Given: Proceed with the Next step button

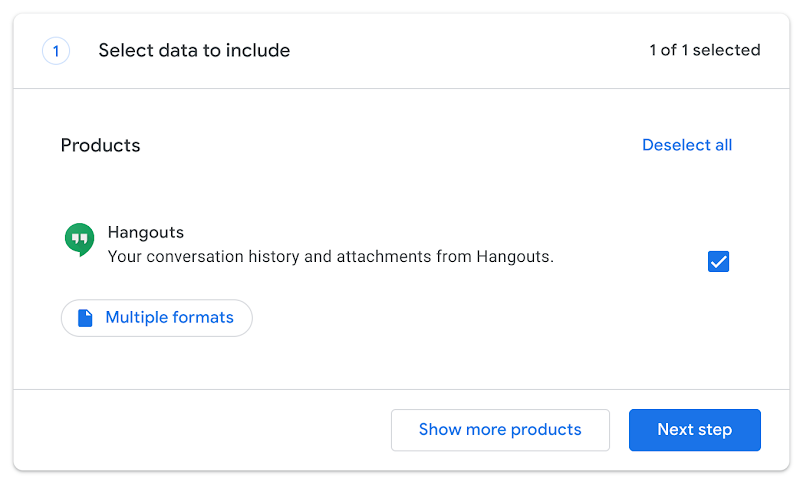Looking at the screenshot, I should (x=694, y=430).
